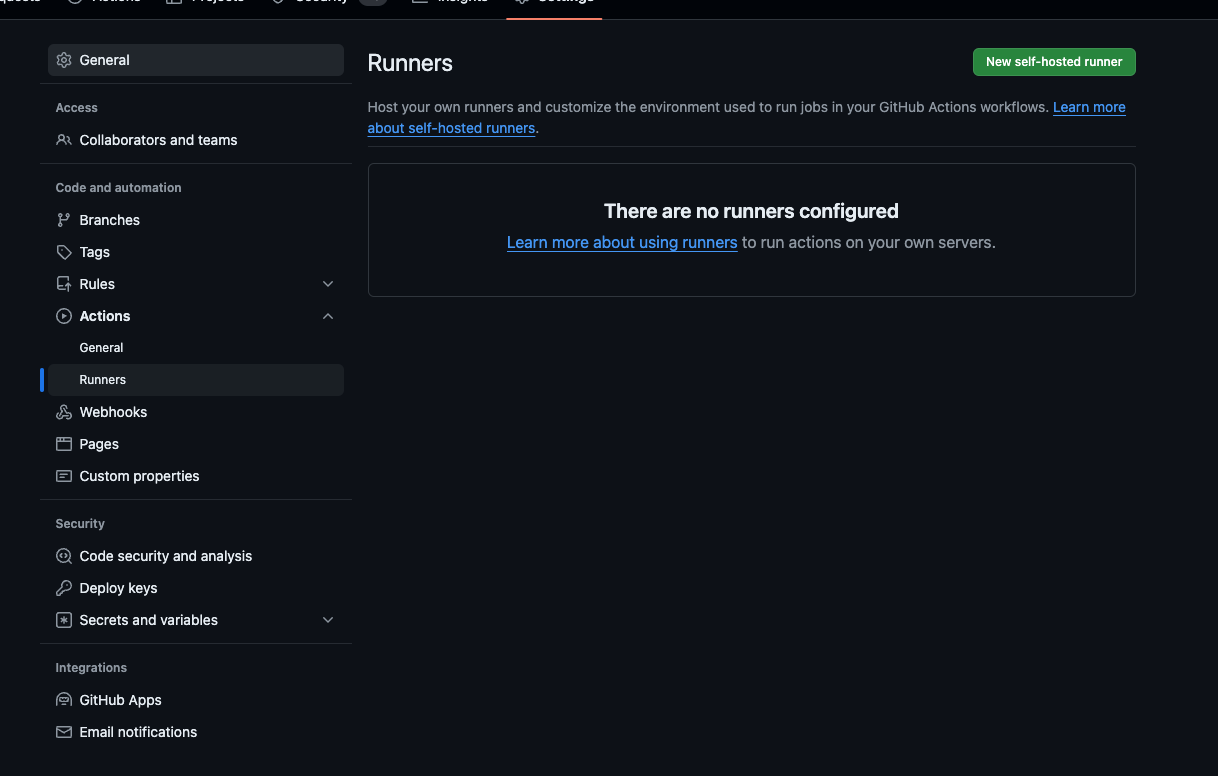Follow Learn more about self-hosted runners link
This screenshot has height=776, width=1218.
[x=451, y=128]
